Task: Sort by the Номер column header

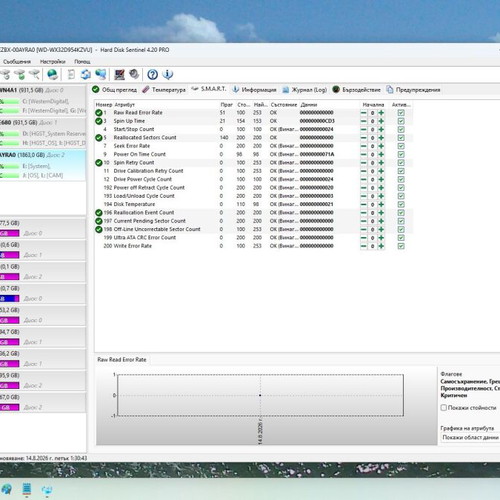Action: (x=104, y=105)
